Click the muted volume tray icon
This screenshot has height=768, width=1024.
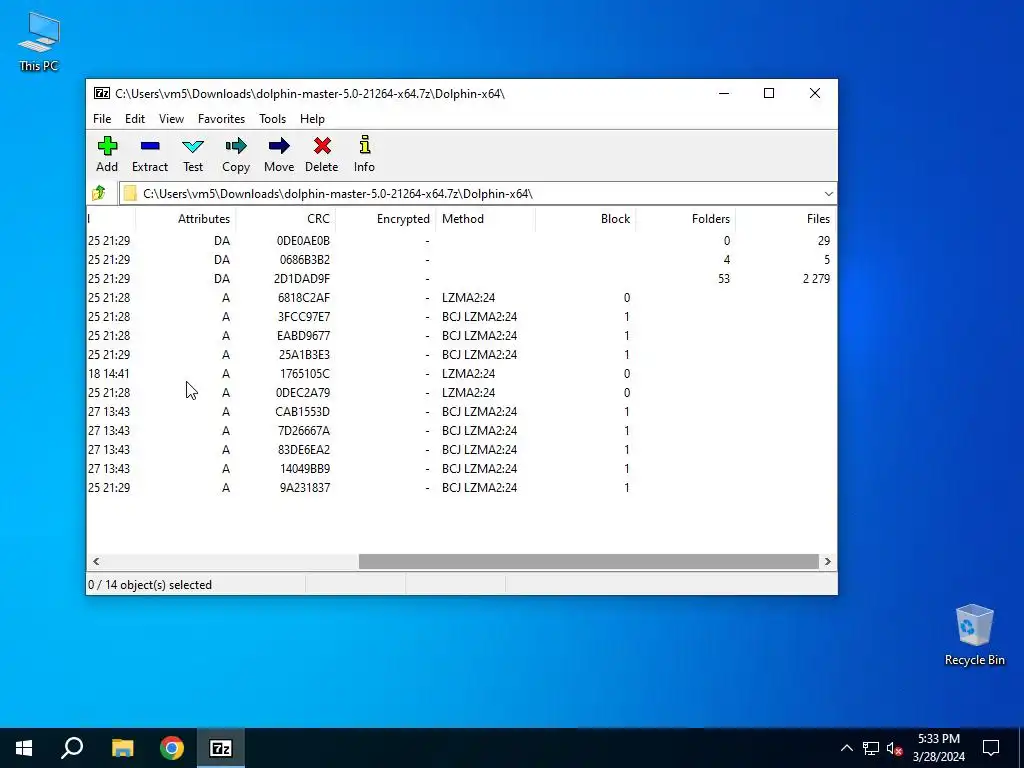click(894, 748)
